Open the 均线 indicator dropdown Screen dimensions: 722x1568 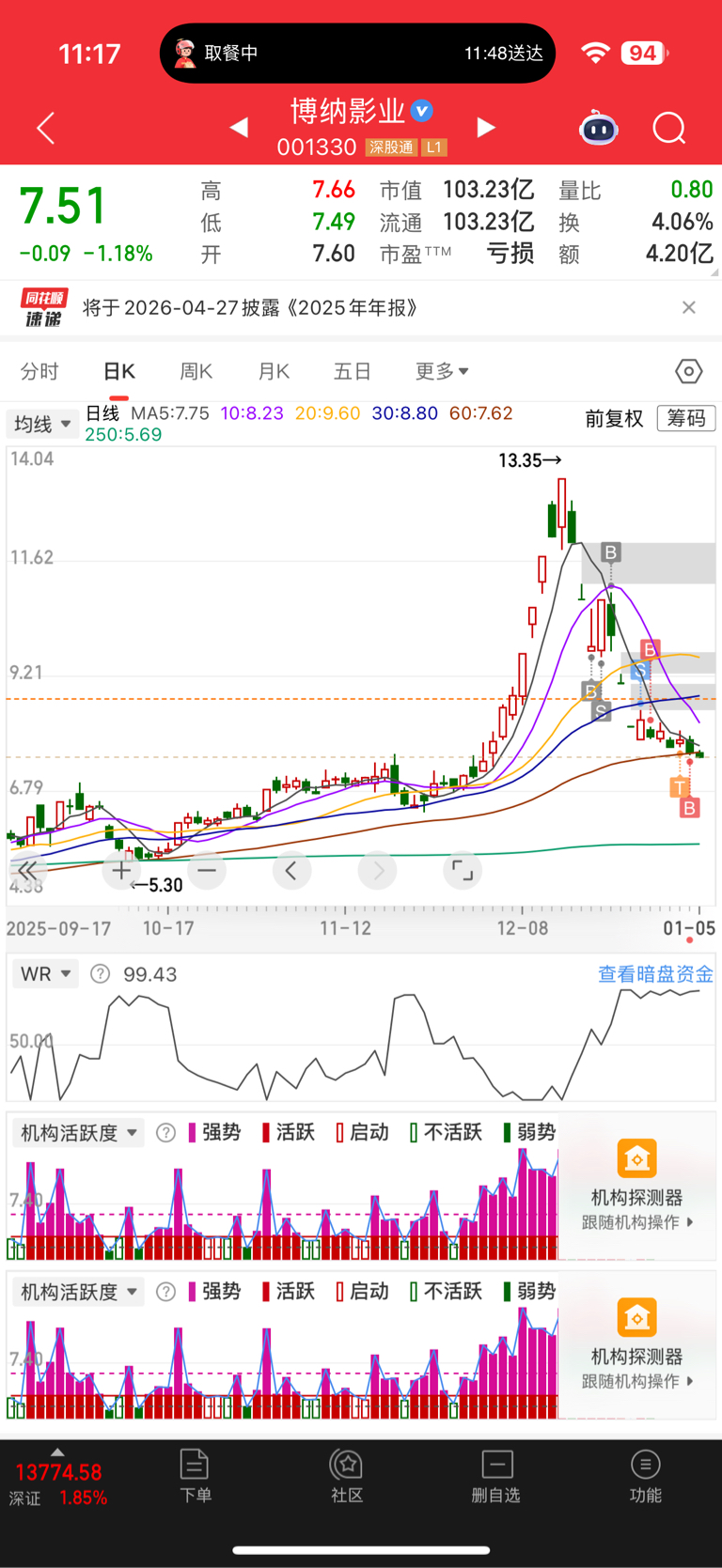click(x=43, y=424)
